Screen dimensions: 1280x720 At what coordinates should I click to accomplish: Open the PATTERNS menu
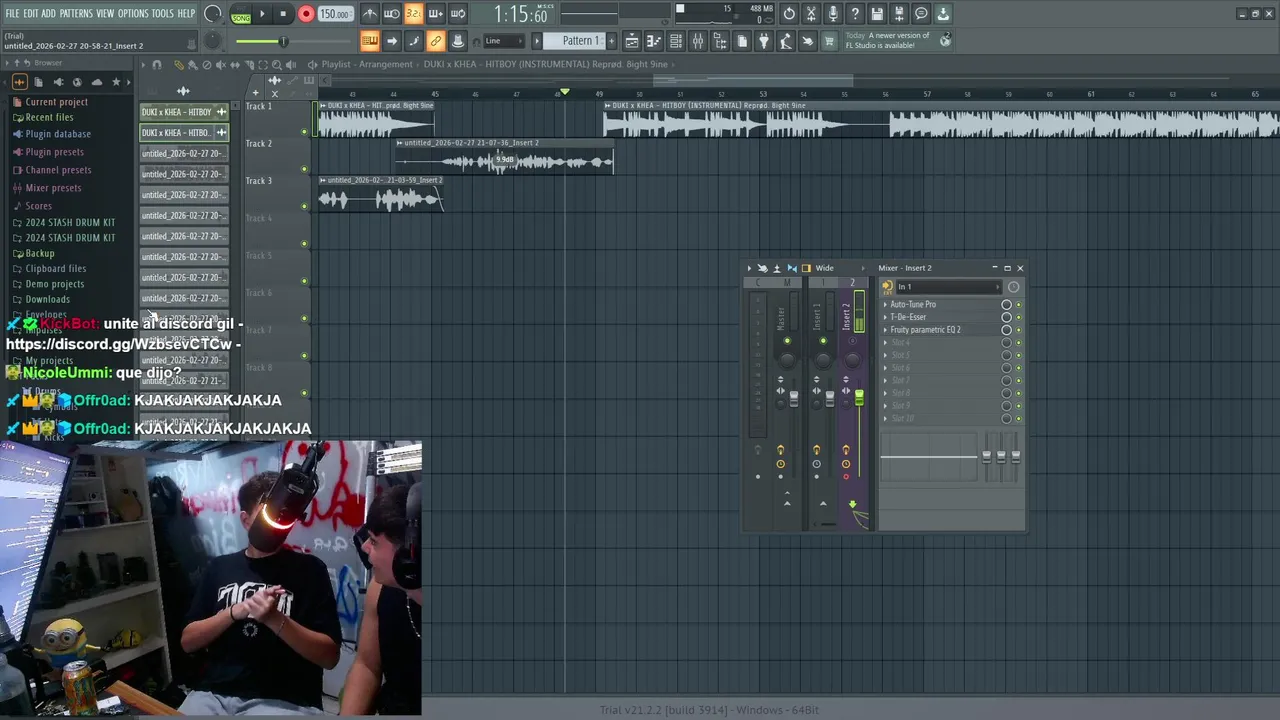tap(76, 14)
